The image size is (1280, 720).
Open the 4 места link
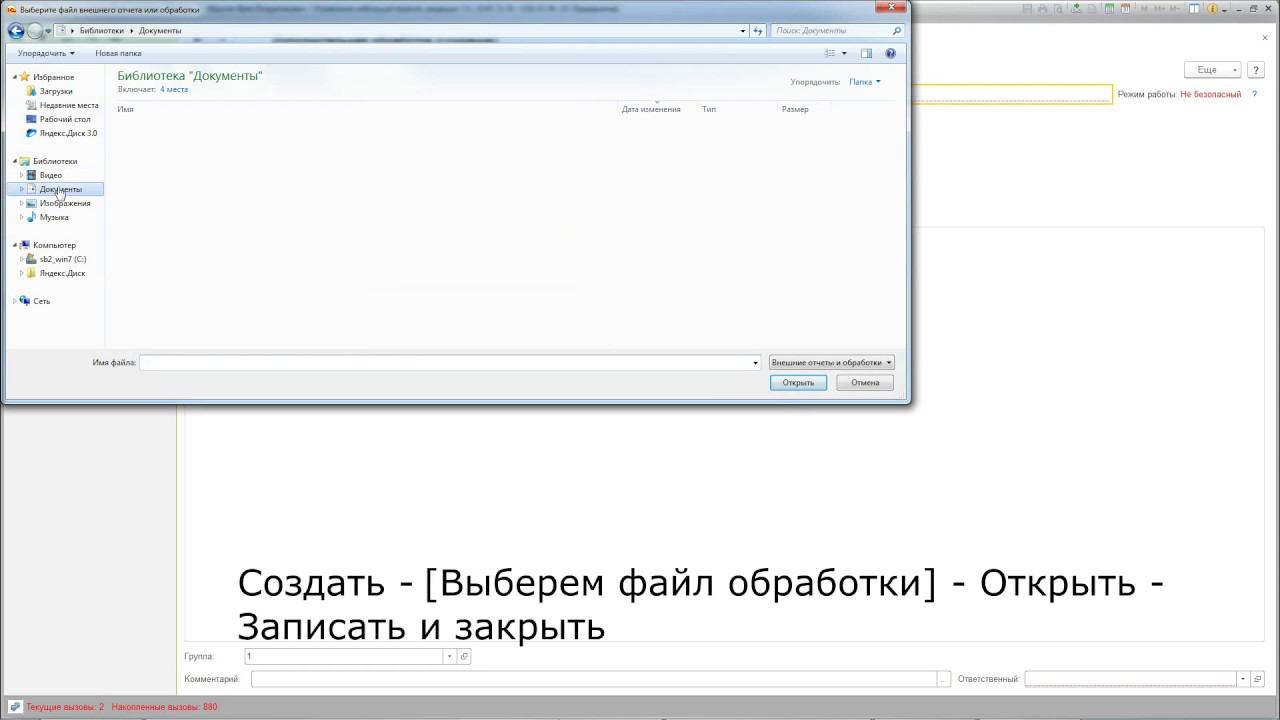(x=174, y=89)
